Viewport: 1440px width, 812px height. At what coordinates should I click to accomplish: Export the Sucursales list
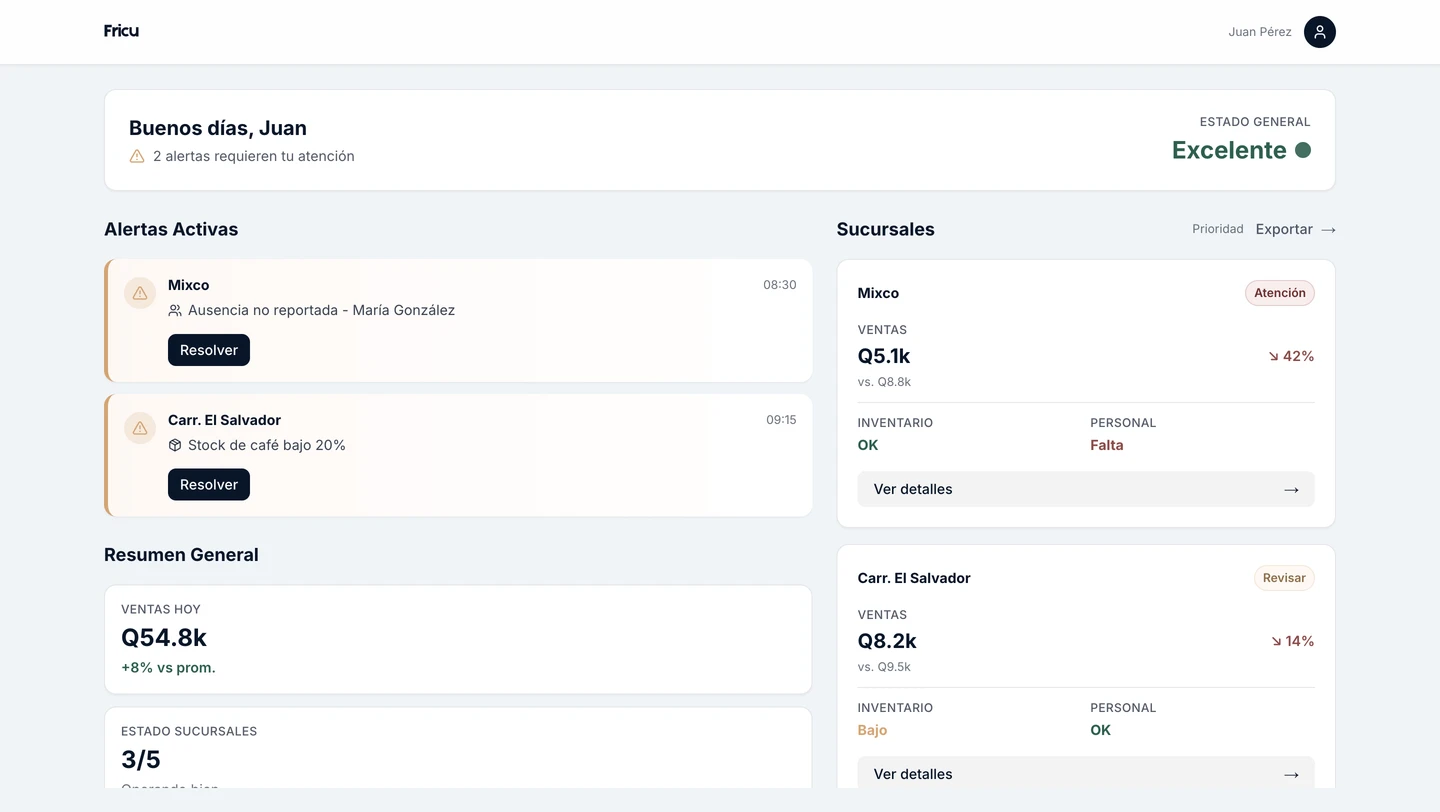(x=1295, y=229)
